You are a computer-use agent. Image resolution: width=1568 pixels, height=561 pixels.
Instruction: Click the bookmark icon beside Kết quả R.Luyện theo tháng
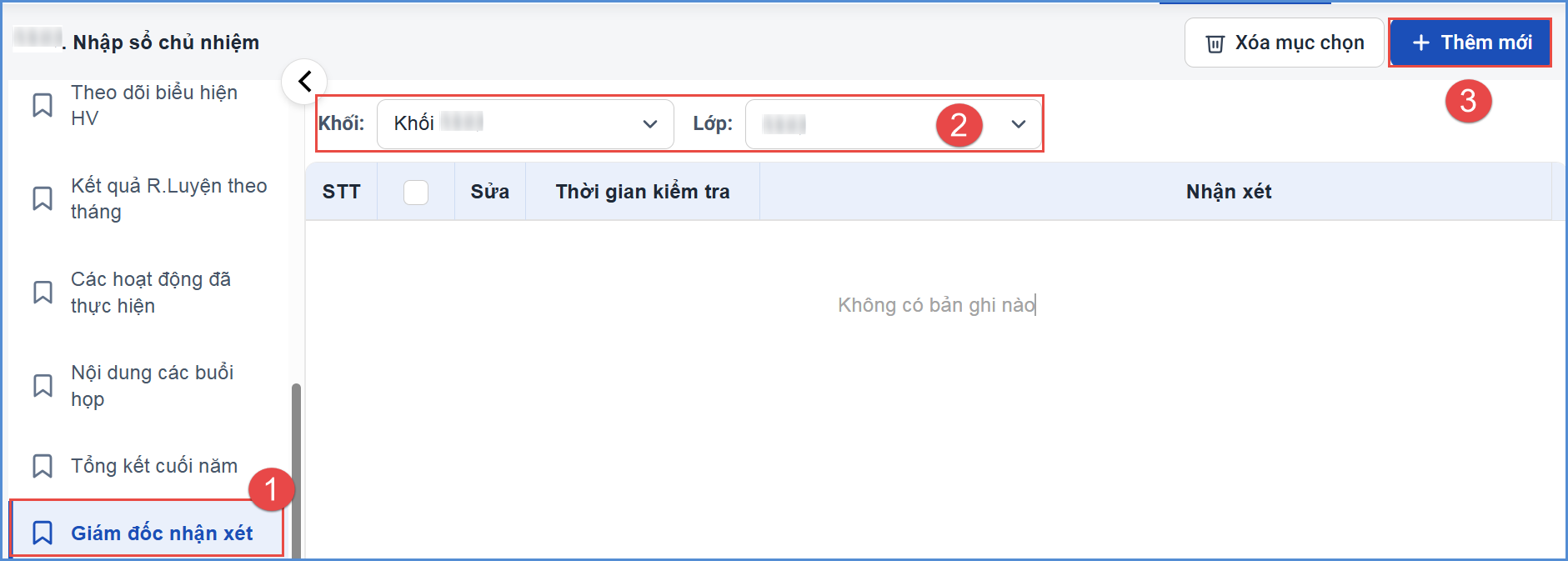(x=43, y=198)
